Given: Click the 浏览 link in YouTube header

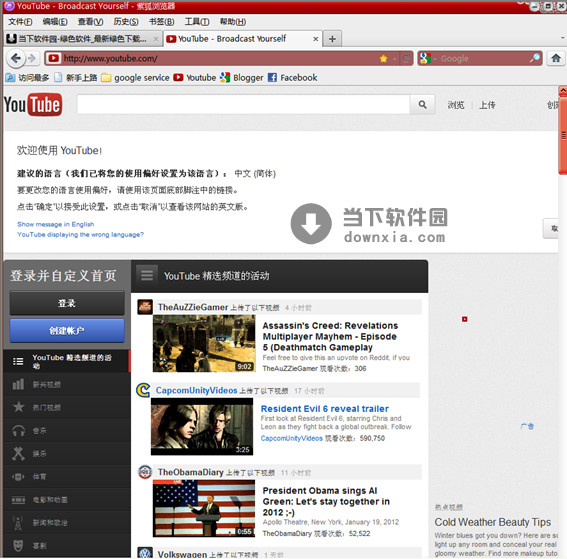Looking at the screenshot, I should pyautogui.click(x=456, y=105).
